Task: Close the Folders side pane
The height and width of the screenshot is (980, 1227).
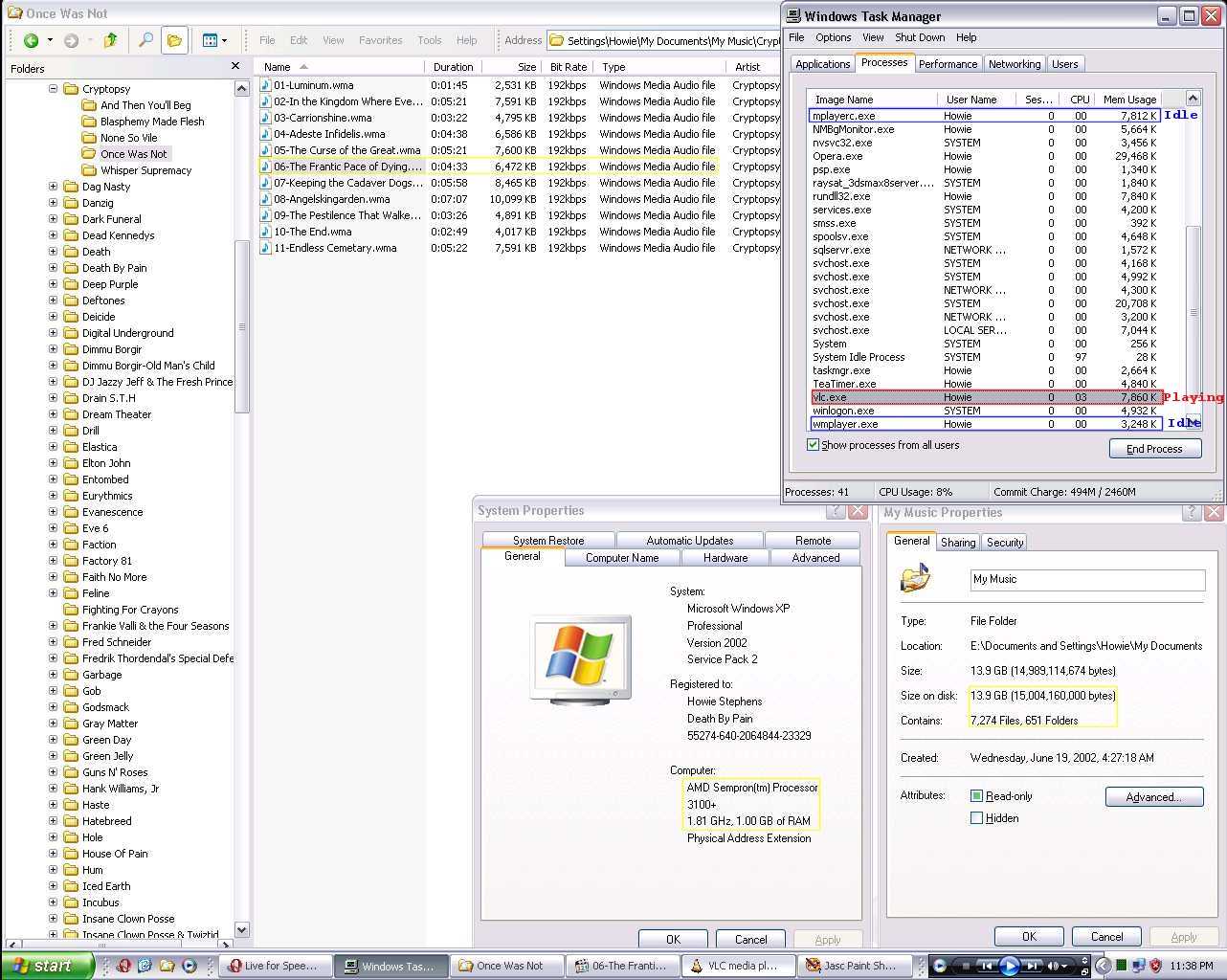Action: [x=235, y=66]
